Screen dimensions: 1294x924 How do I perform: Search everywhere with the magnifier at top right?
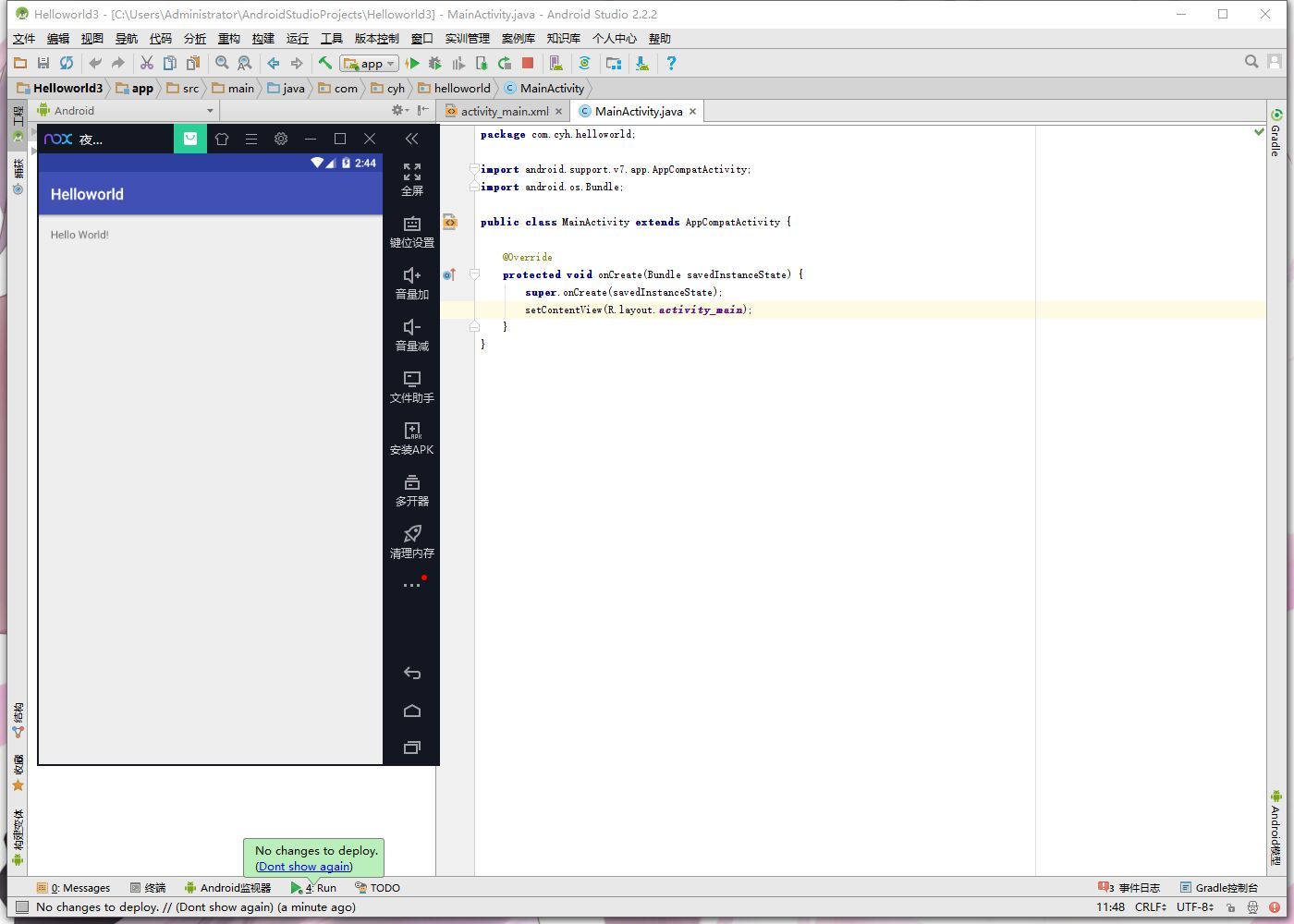pyautogui.click(x=1251, y=62)
